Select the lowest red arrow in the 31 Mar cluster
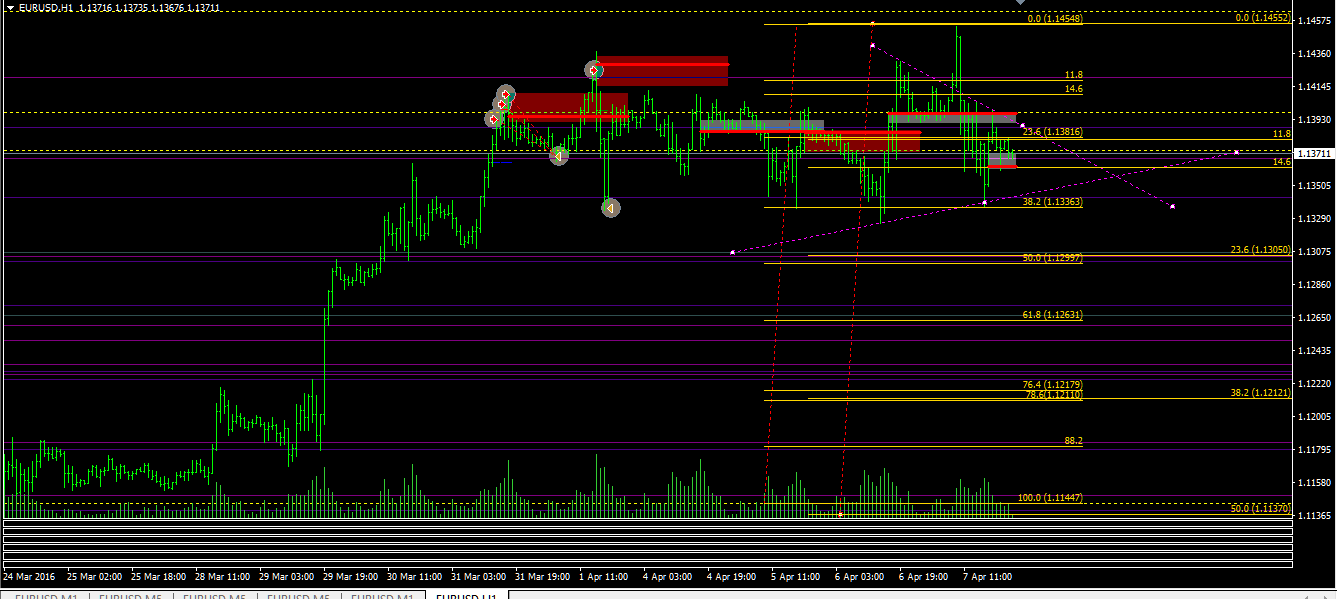The image size is (1337, 599). (x=493, y=119)
